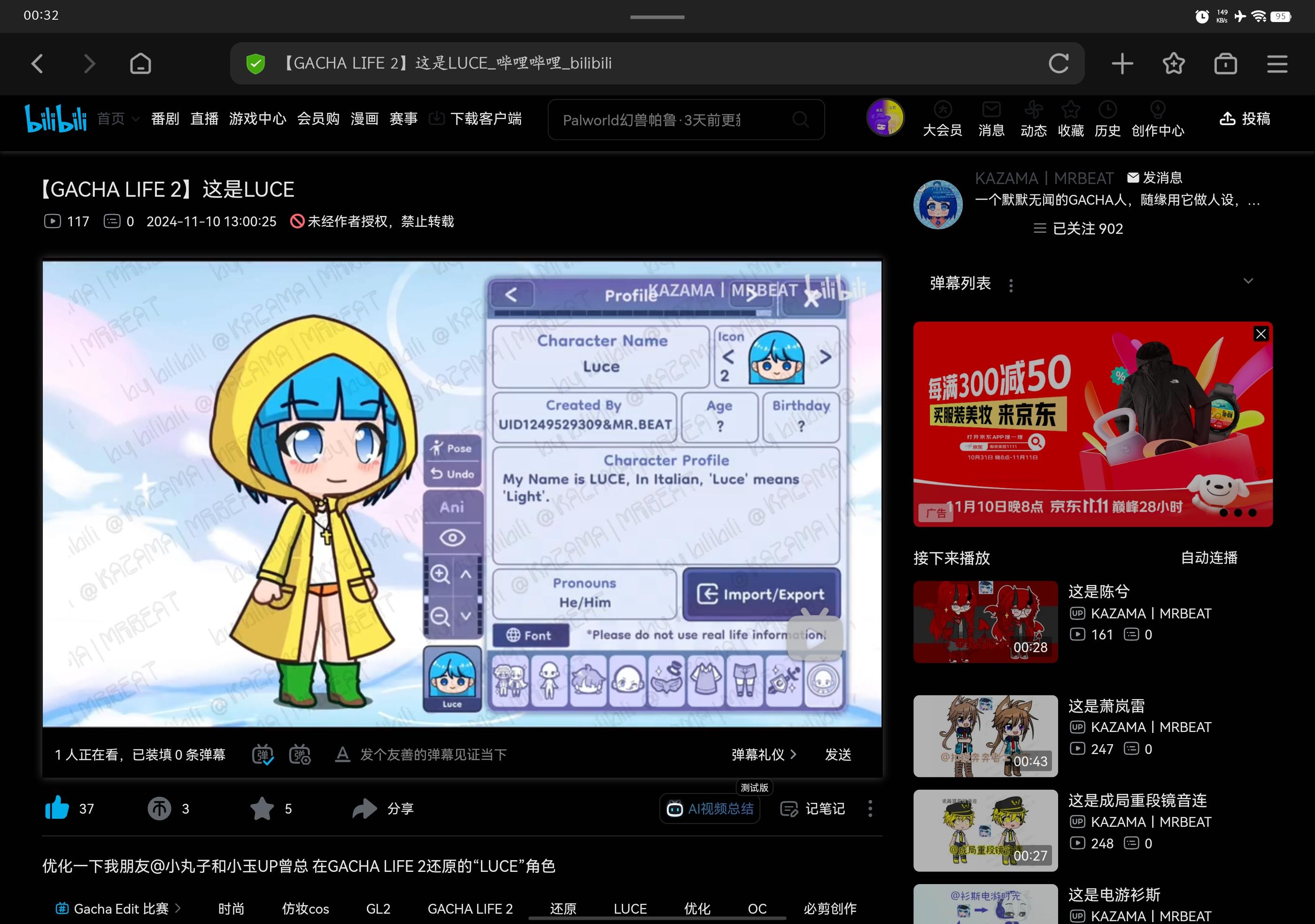This screenshot has width=1315, height=924.
Task: Favorite the video with the star icon
Action: coord(262,808)
